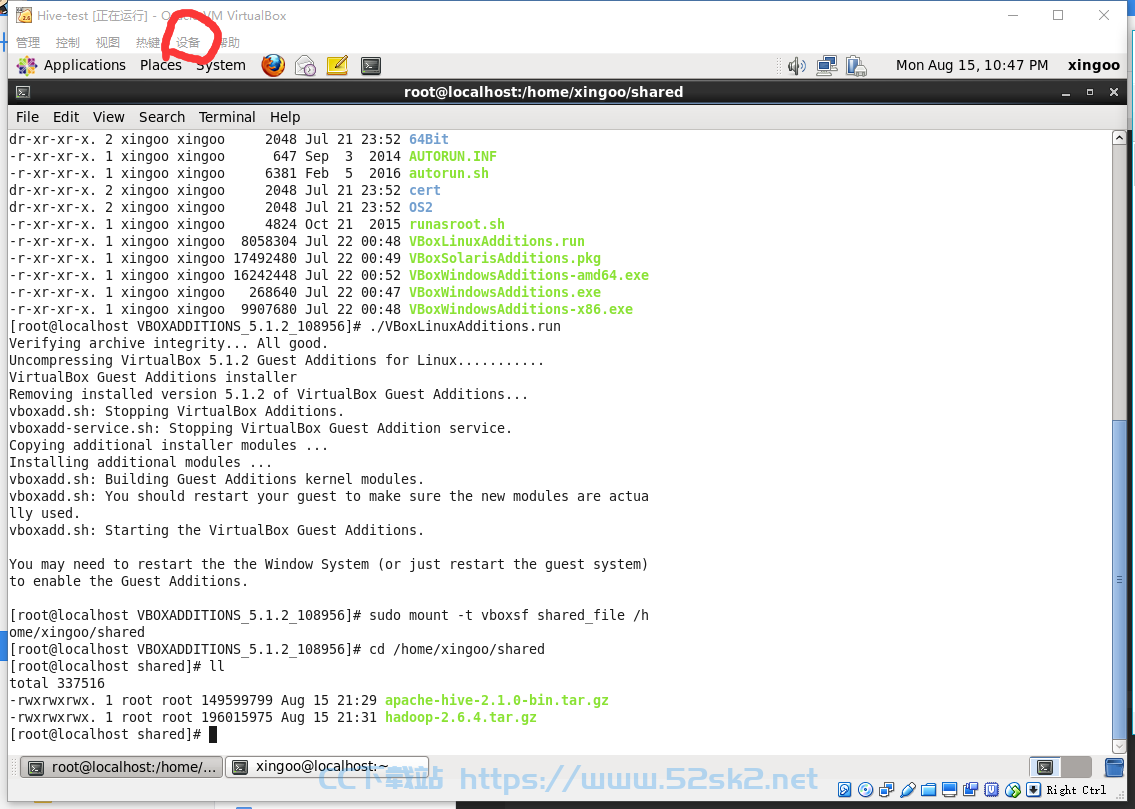Click the network adapters status icon
Image resolution: width=1135 pixels, height=809 pixels.
(x=887, y=789)
